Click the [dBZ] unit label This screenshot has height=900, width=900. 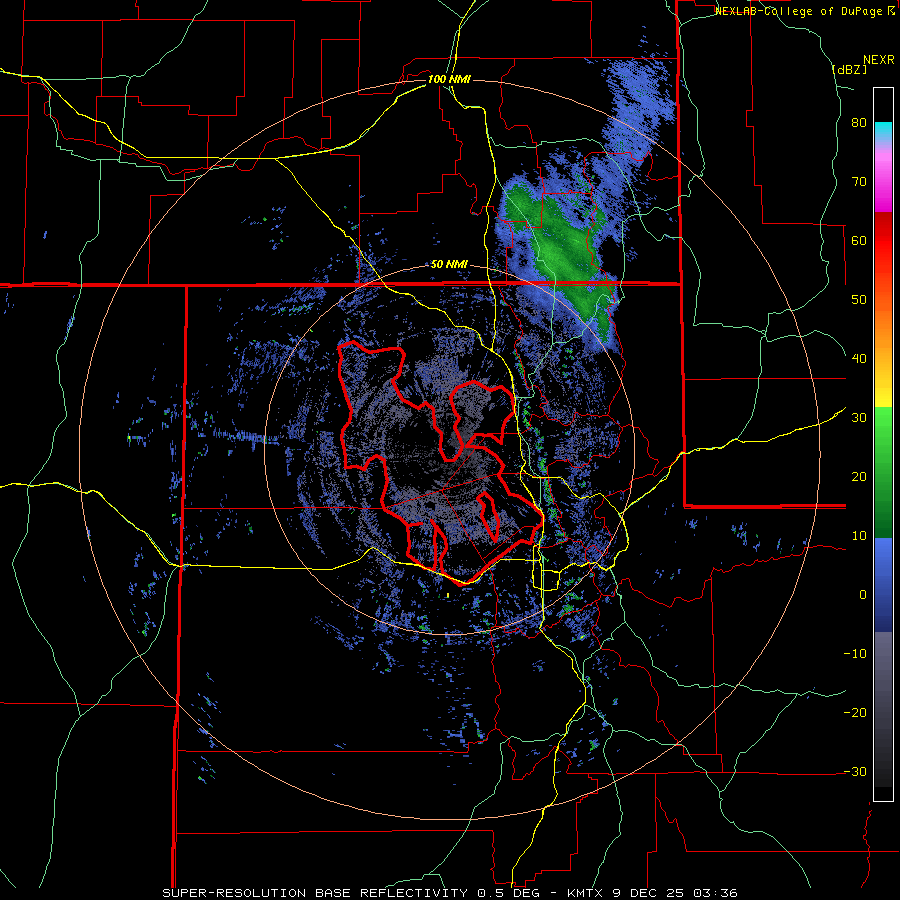click(849, 70)
